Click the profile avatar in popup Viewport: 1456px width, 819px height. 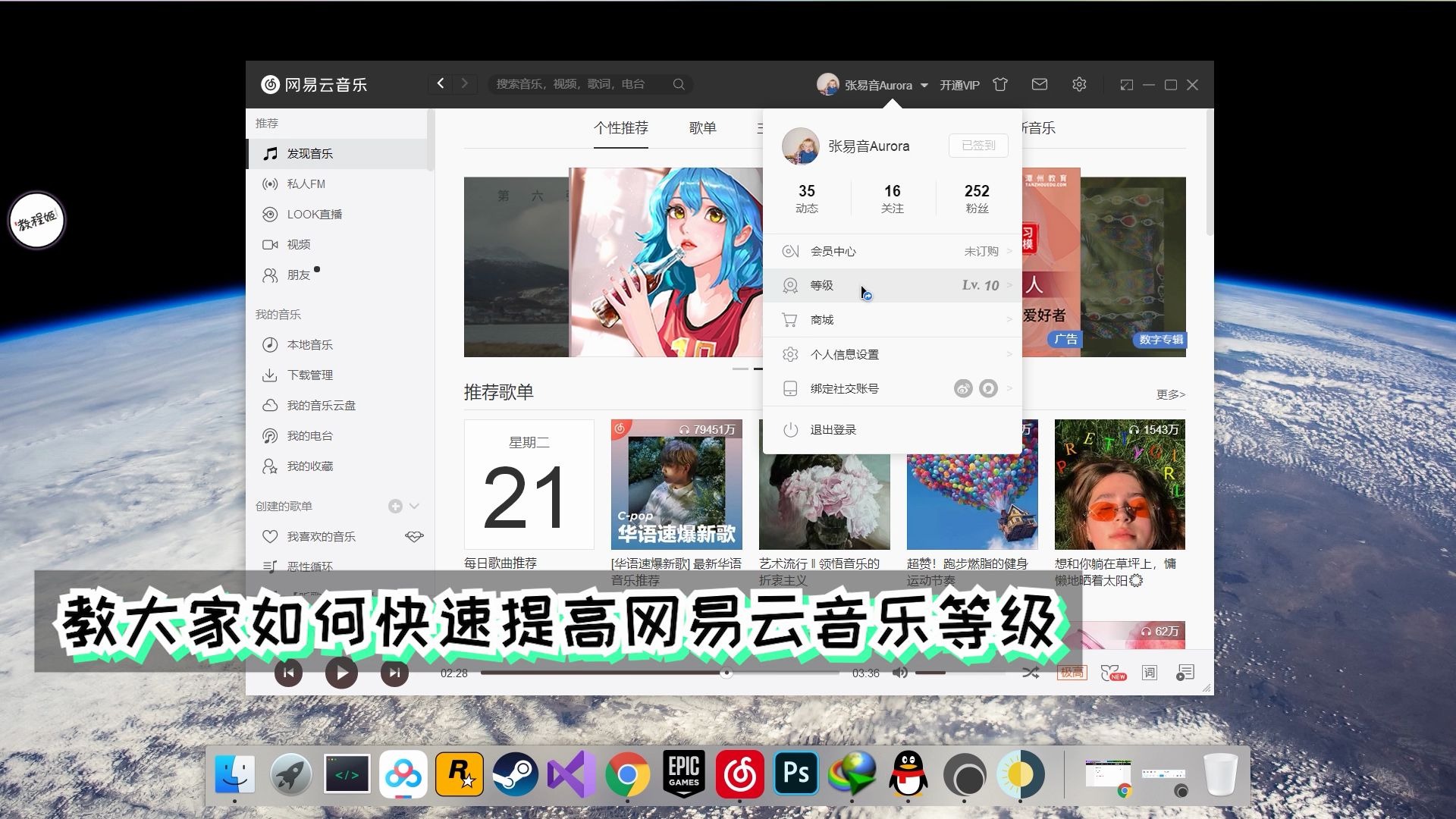800,146
